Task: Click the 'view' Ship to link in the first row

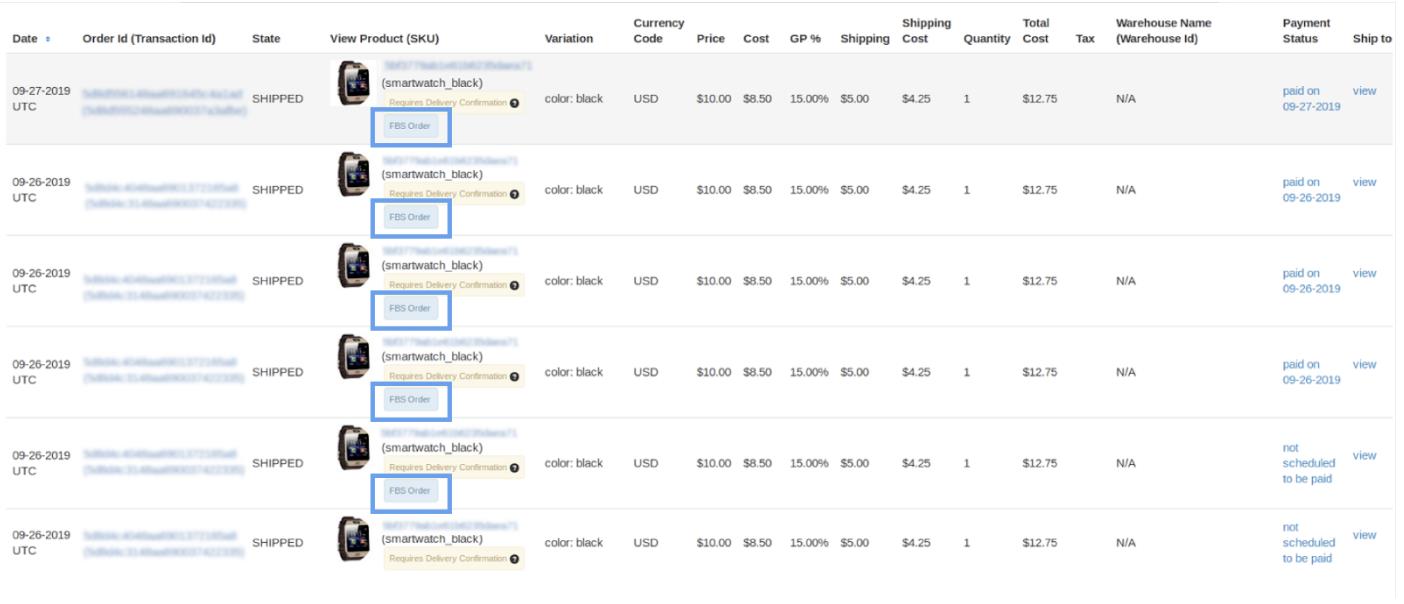Action: [1364, 91]
